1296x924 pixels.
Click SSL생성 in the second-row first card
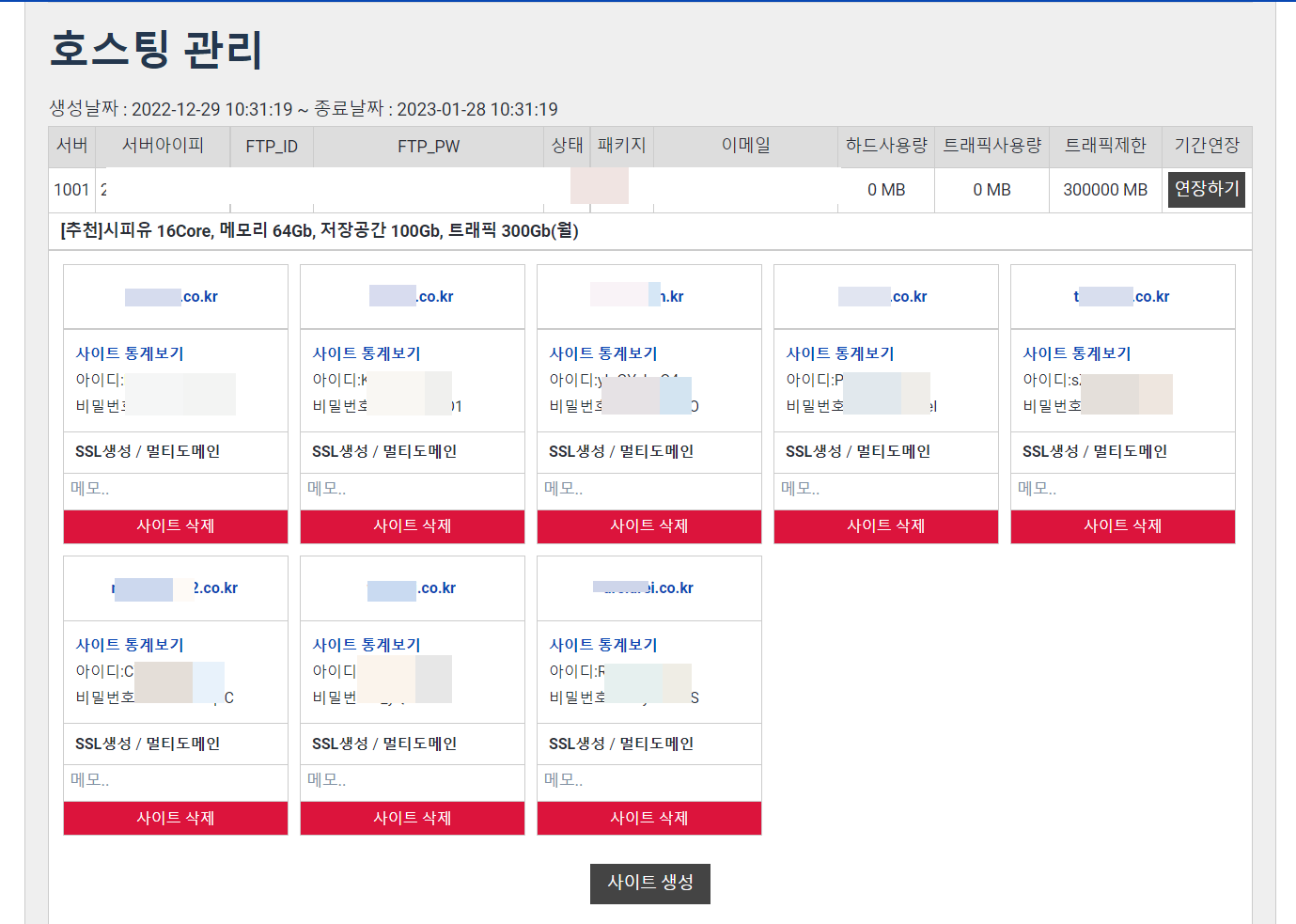click(x=96, y=744)
